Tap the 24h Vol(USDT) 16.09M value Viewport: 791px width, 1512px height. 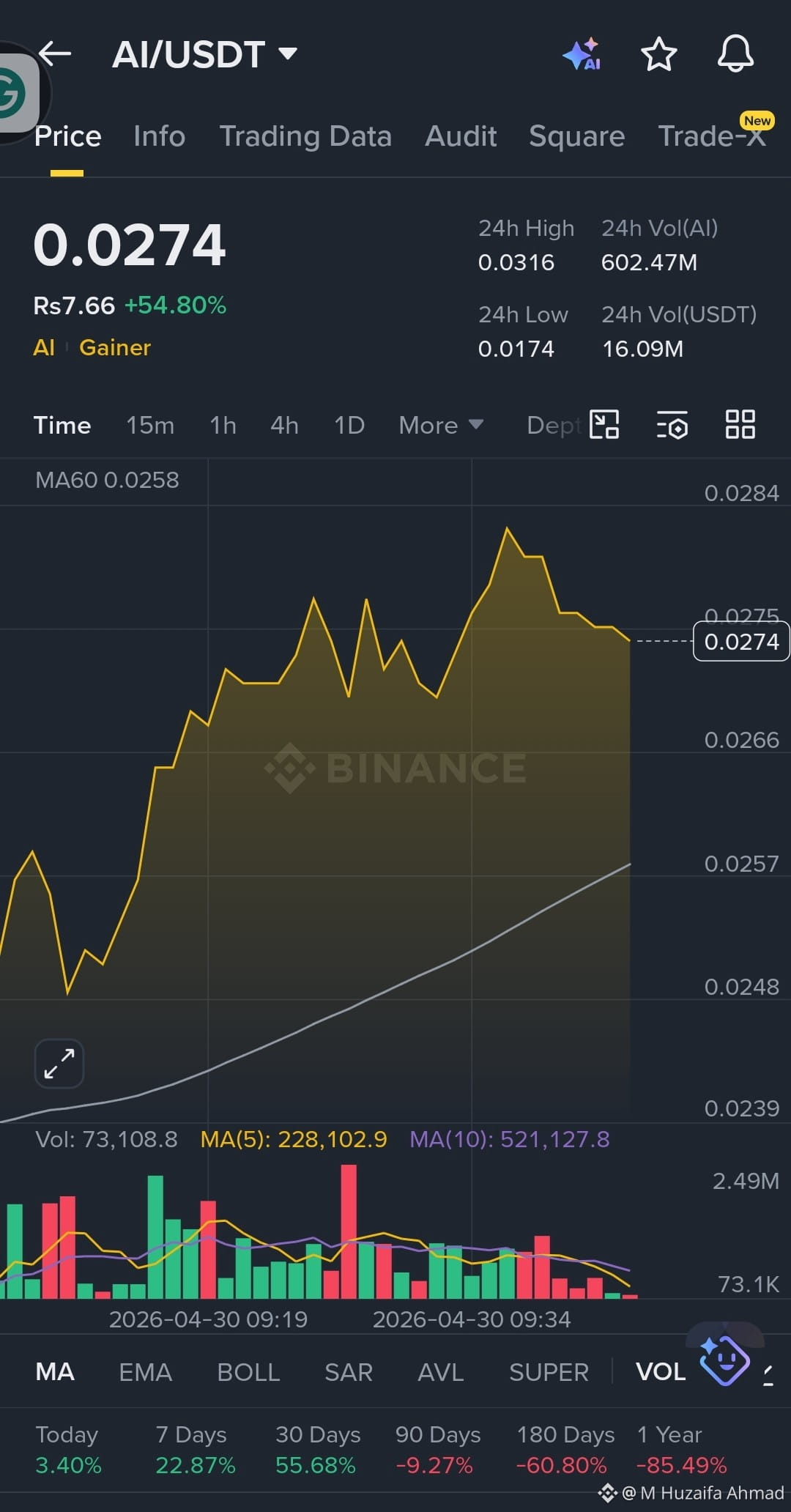pos(642,349)
